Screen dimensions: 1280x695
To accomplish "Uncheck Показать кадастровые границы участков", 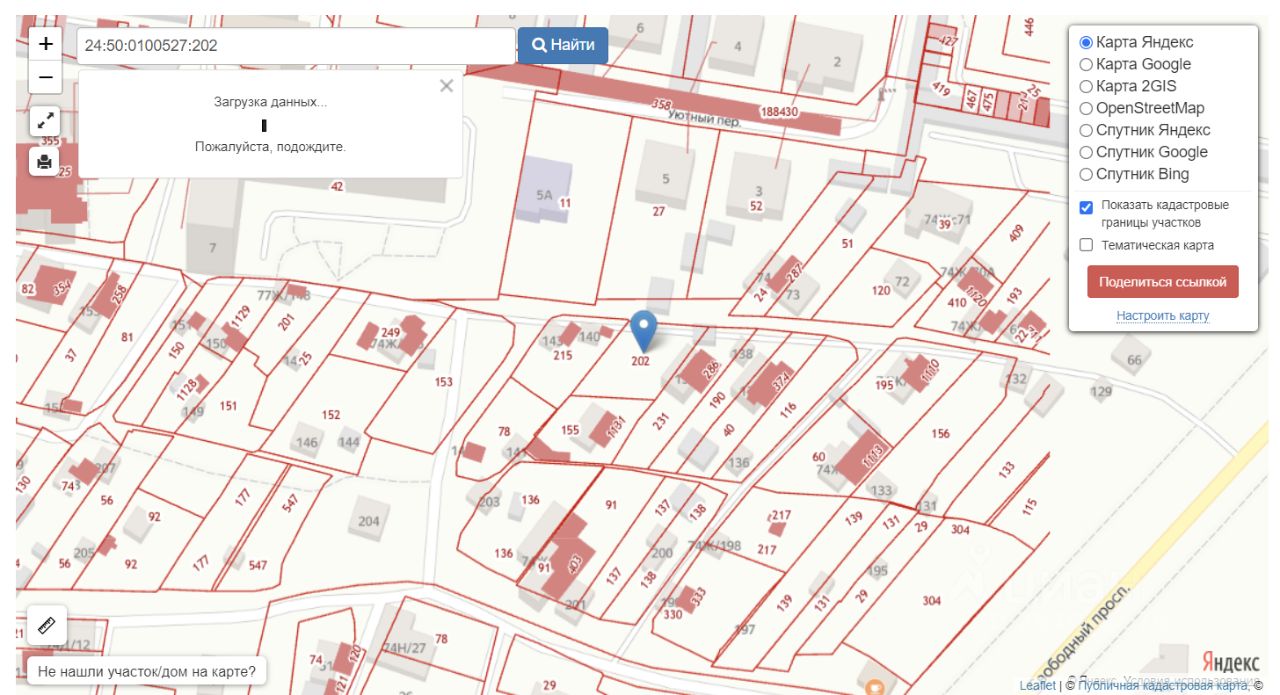I will point(1086,207).
